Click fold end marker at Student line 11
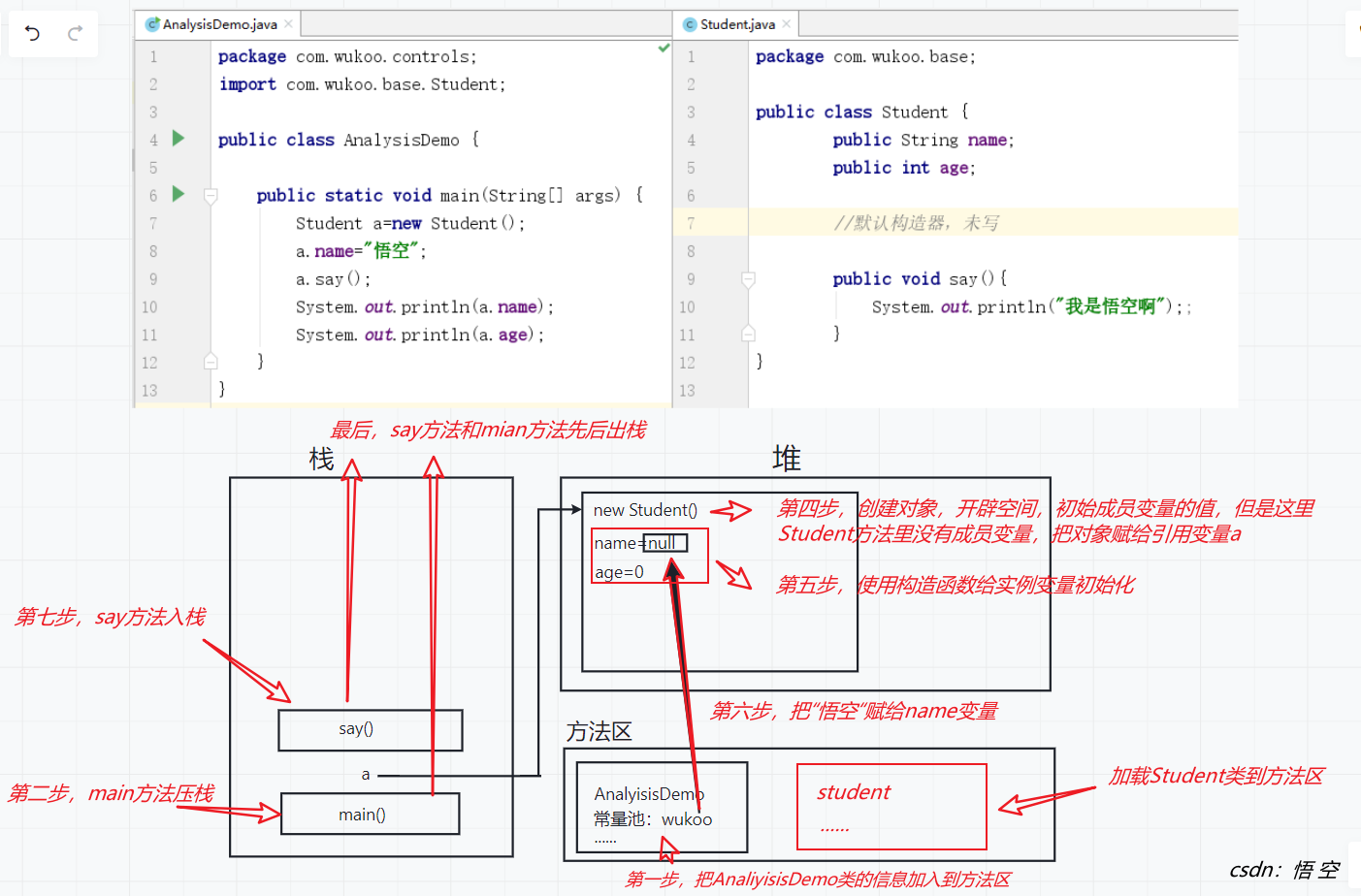 [748, 334]
